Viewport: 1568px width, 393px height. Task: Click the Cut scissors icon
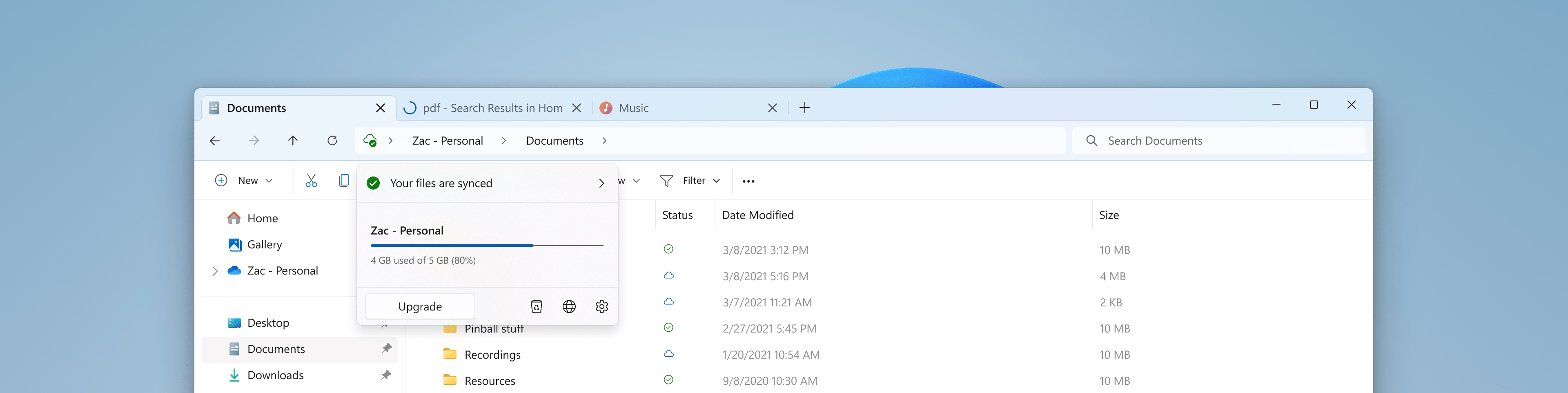311,181
